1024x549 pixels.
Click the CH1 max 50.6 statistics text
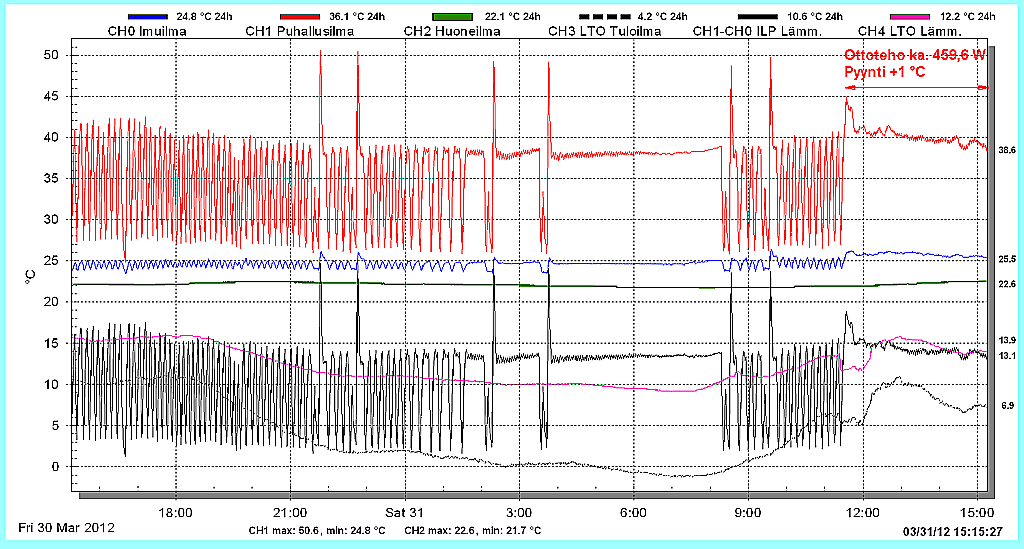click(x=316, y=530)
